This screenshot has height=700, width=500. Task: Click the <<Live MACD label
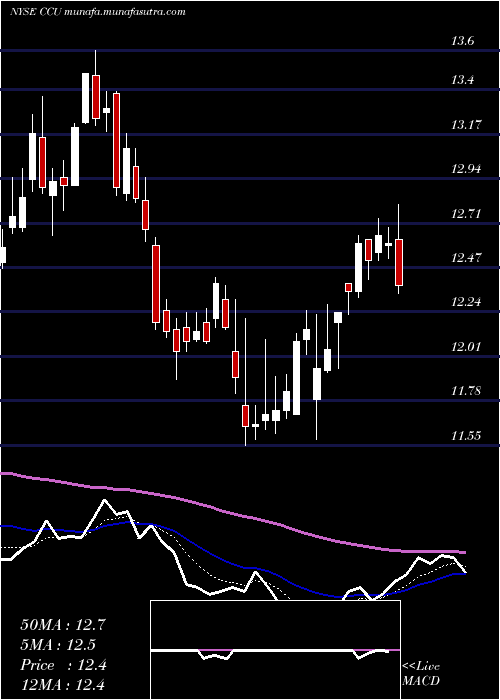[421, 674]
